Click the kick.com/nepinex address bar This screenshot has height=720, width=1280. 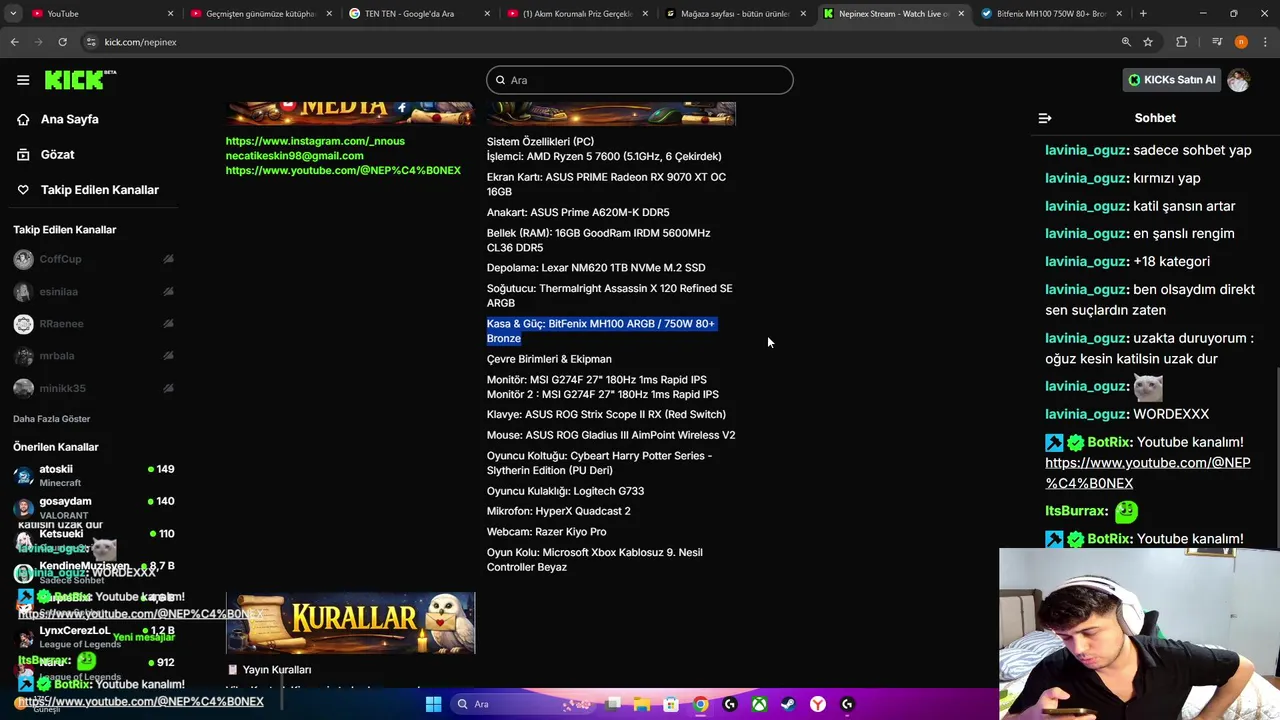click(x=600, y=42)
